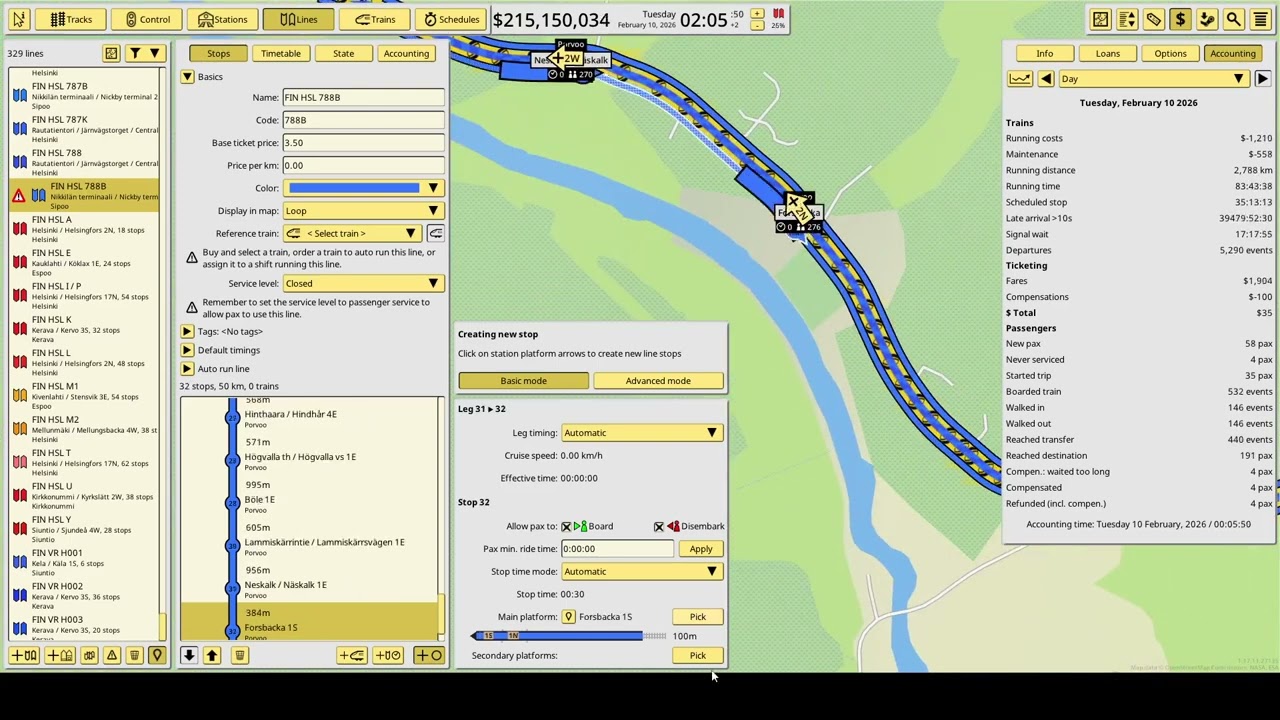The image size is (1280, 720).
Task: Open the Schedules panel
Action: pos(451,19)
